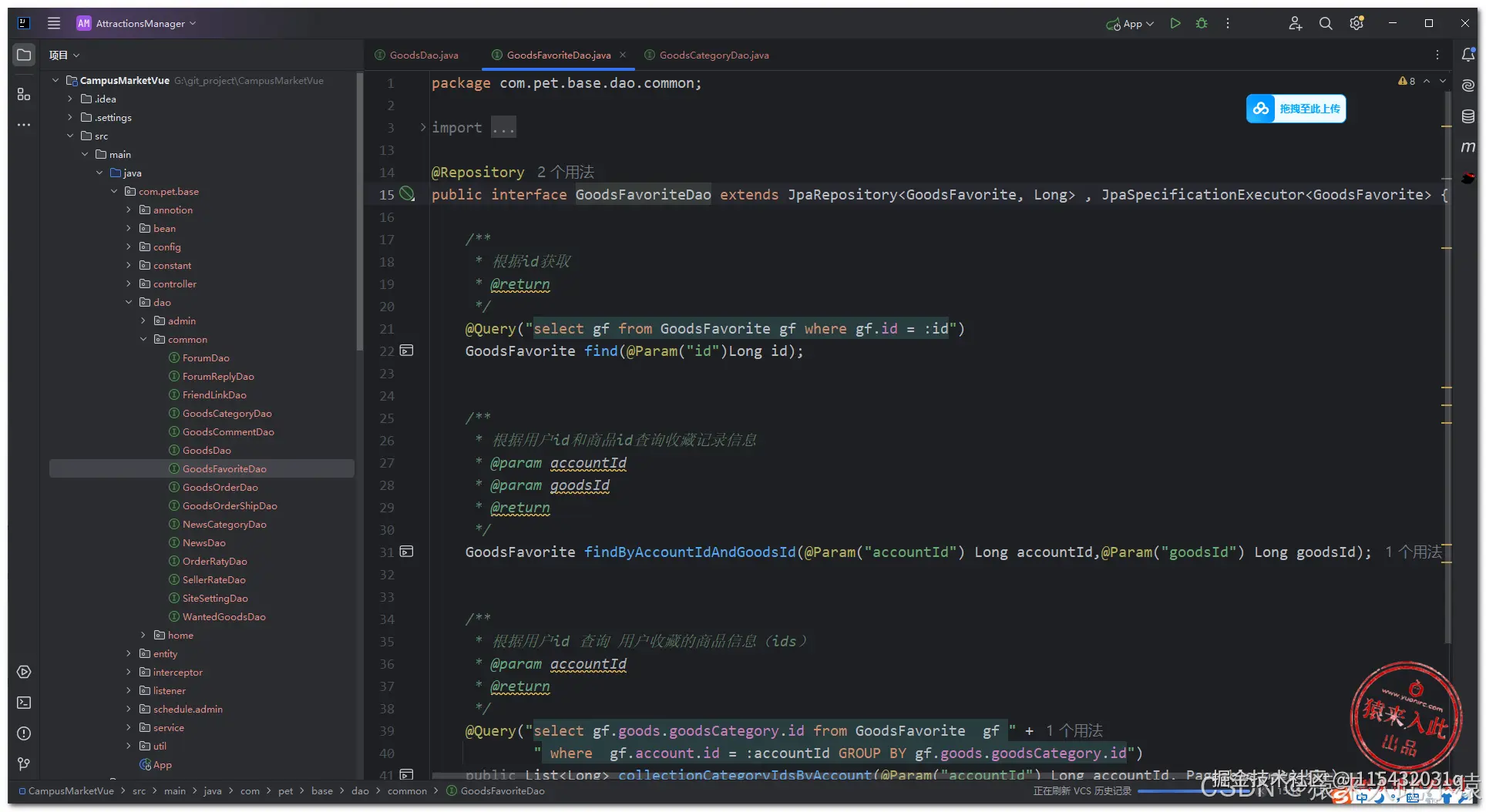The width and height of the screenshot is (1486, 812).
Task: Open the main hamburger menu
Action: (54, 23)
